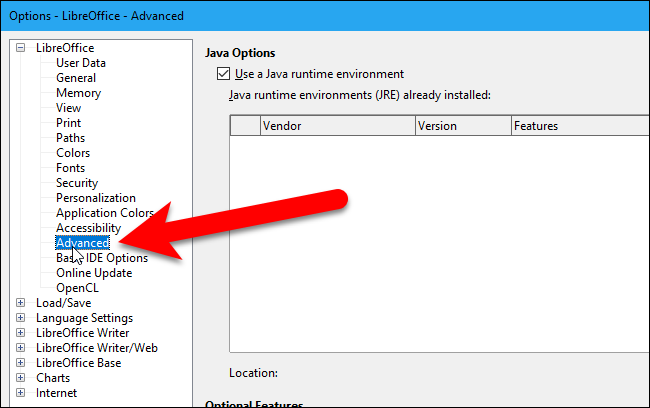Select Print in the options tree
The height and width of the screenshot is (408, 650).
coord(68,123)
